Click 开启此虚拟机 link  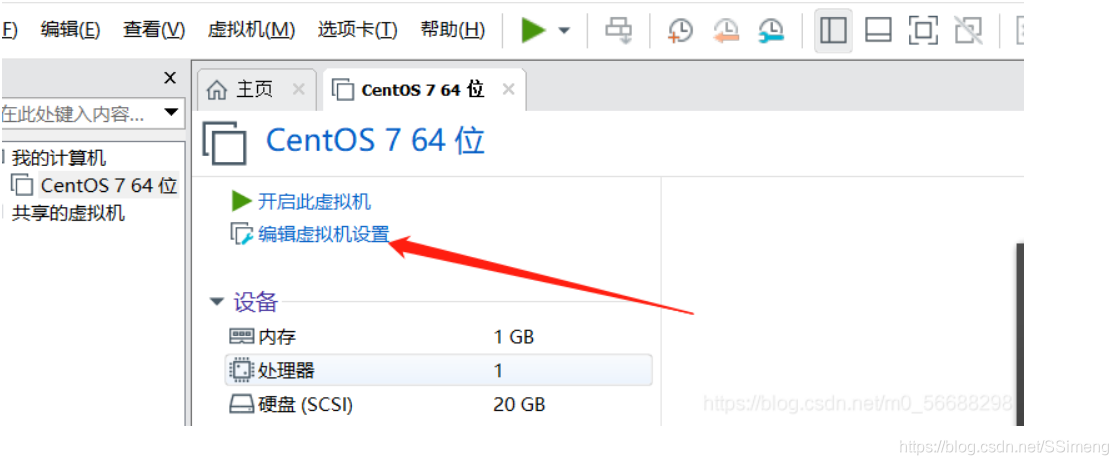pyautogui.click(x=314, y=202)
